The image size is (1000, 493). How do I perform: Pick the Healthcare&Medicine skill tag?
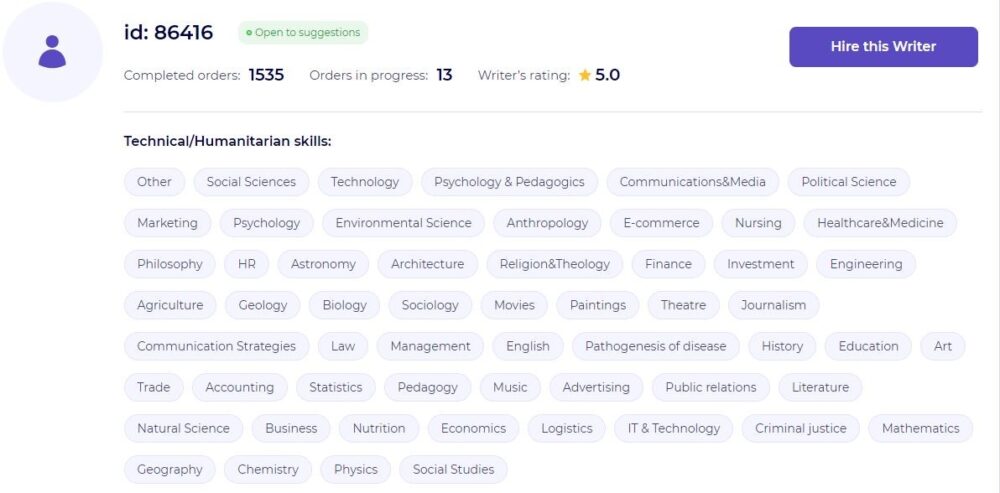(x=880, y=223)
